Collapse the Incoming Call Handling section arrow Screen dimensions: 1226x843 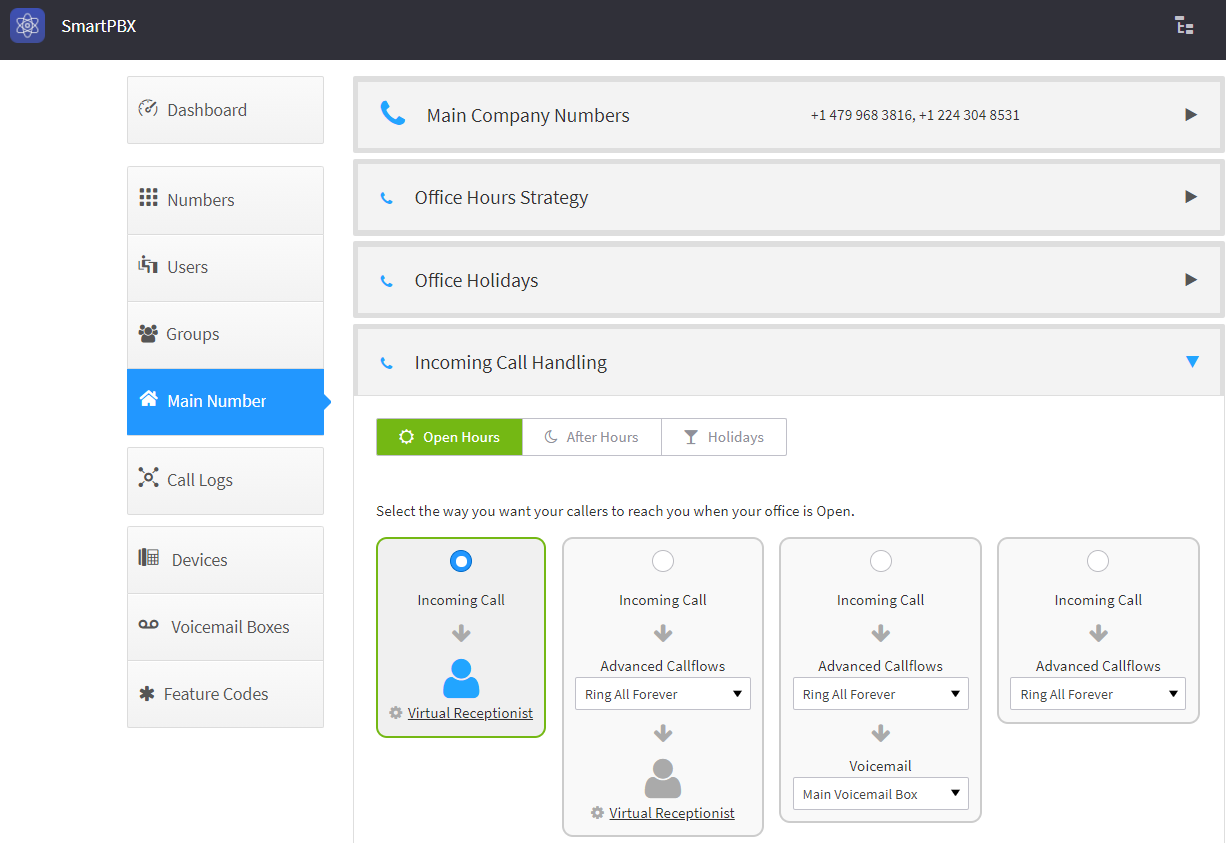1191,362
